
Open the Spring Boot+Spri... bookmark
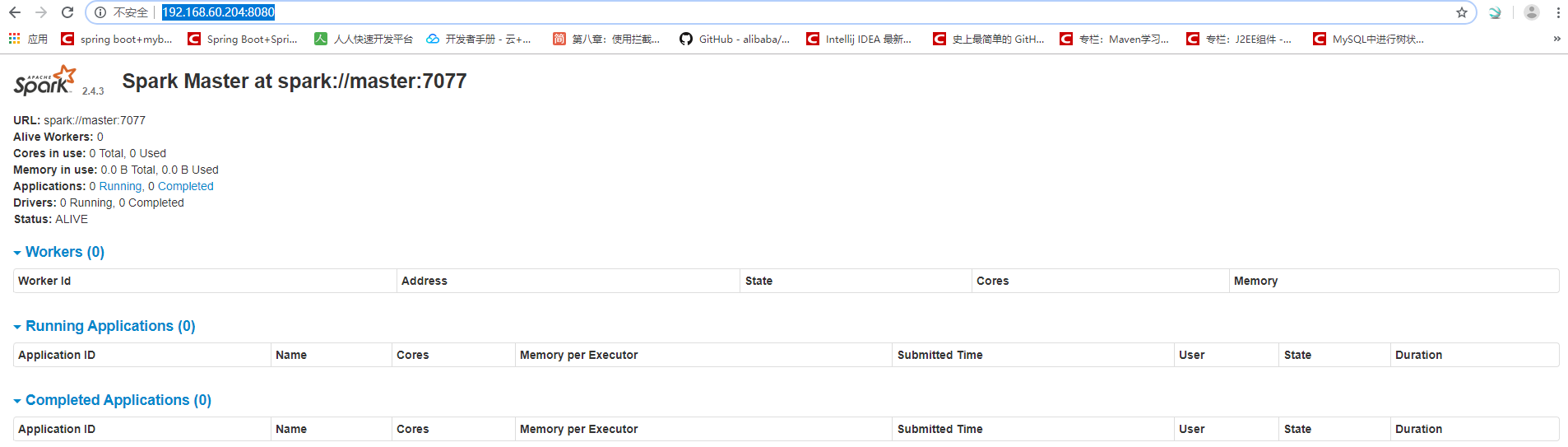click(x=243, y=39)
